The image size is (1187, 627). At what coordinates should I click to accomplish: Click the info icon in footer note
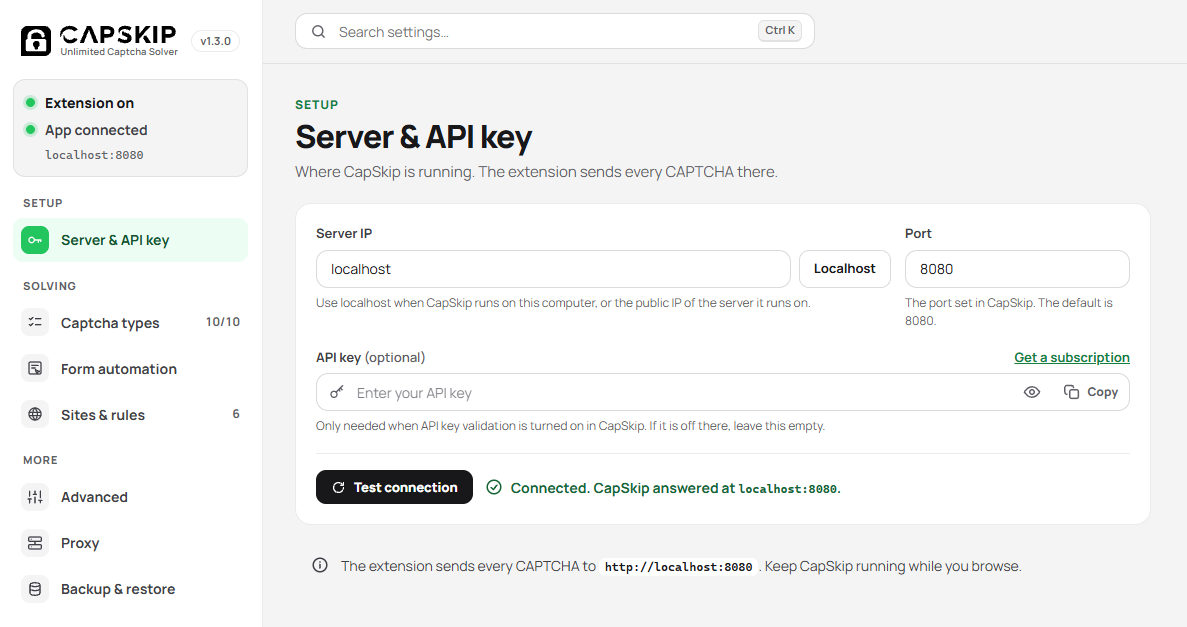click(x=320, y=566)
